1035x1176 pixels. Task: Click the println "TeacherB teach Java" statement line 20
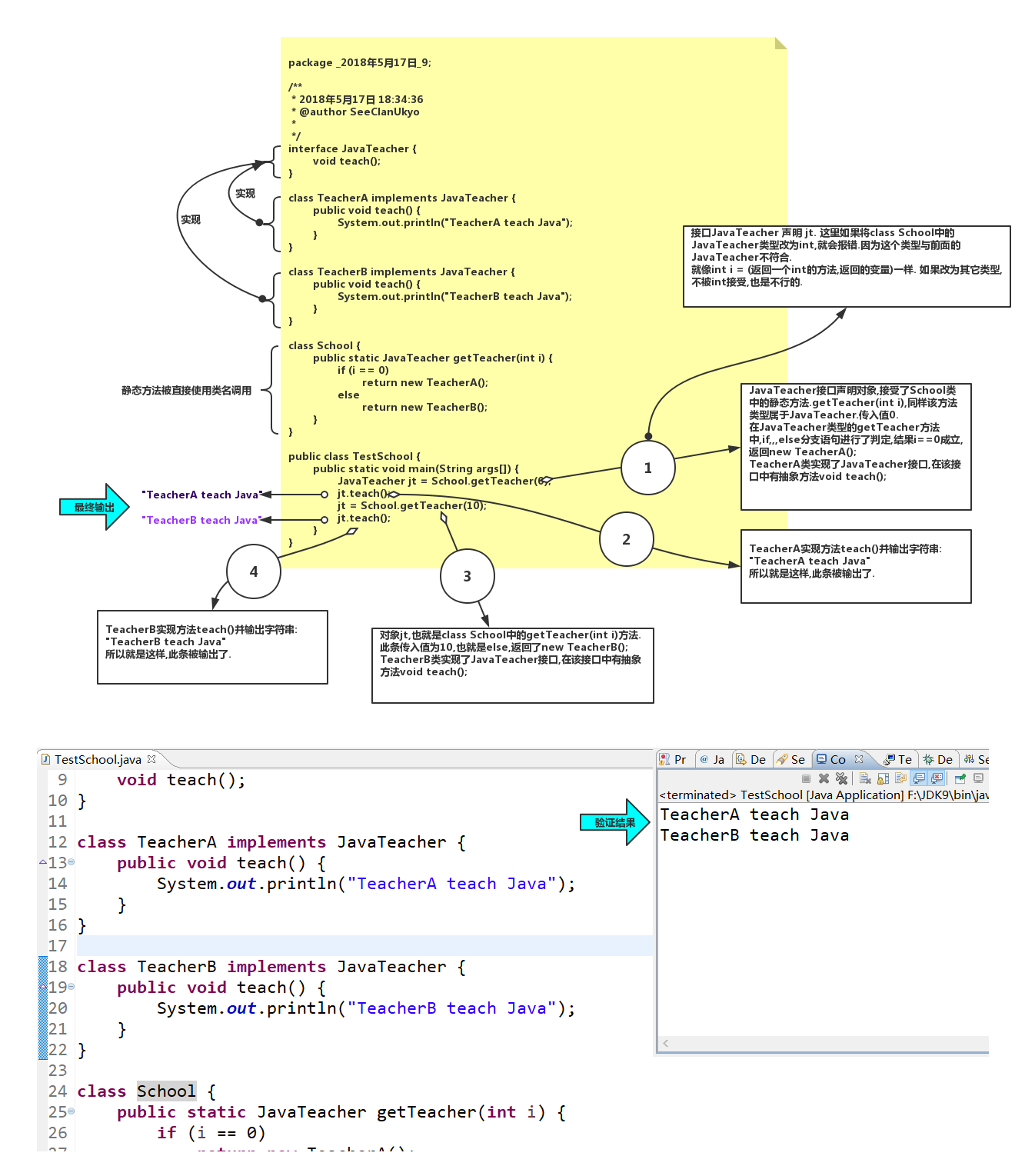point(366,1008)
